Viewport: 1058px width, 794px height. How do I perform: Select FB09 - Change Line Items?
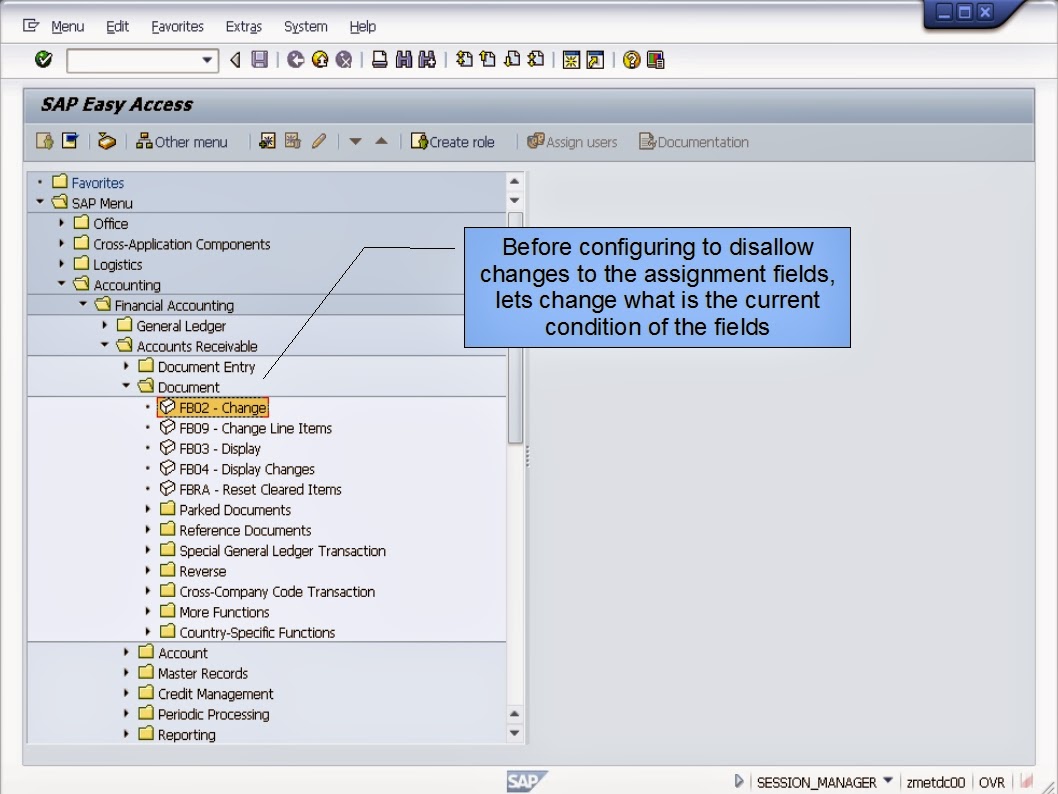(246, 428)
